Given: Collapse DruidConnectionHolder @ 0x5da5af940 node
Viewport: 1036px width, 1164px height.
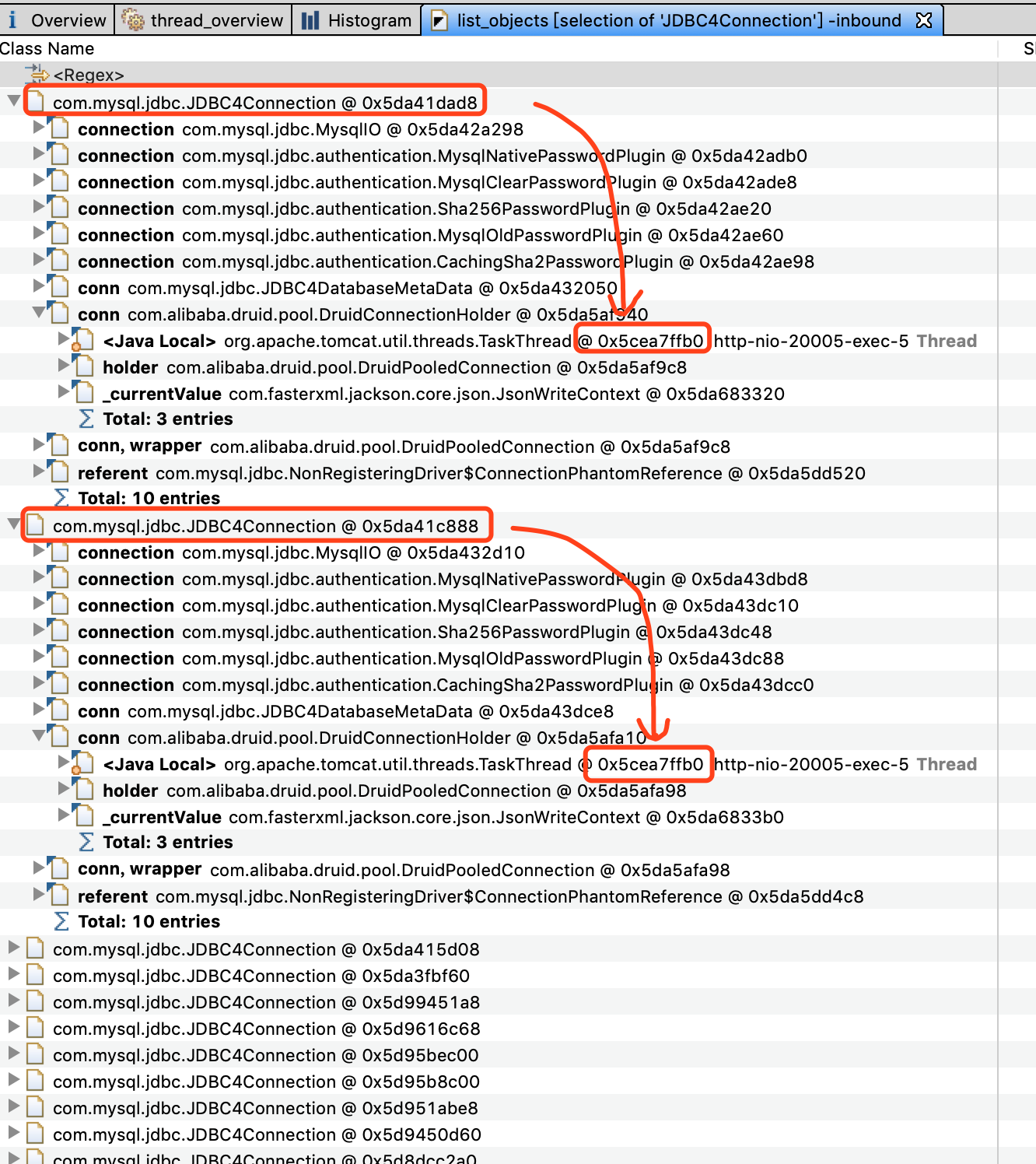Looking at the screenshot, I should (39, 313).
